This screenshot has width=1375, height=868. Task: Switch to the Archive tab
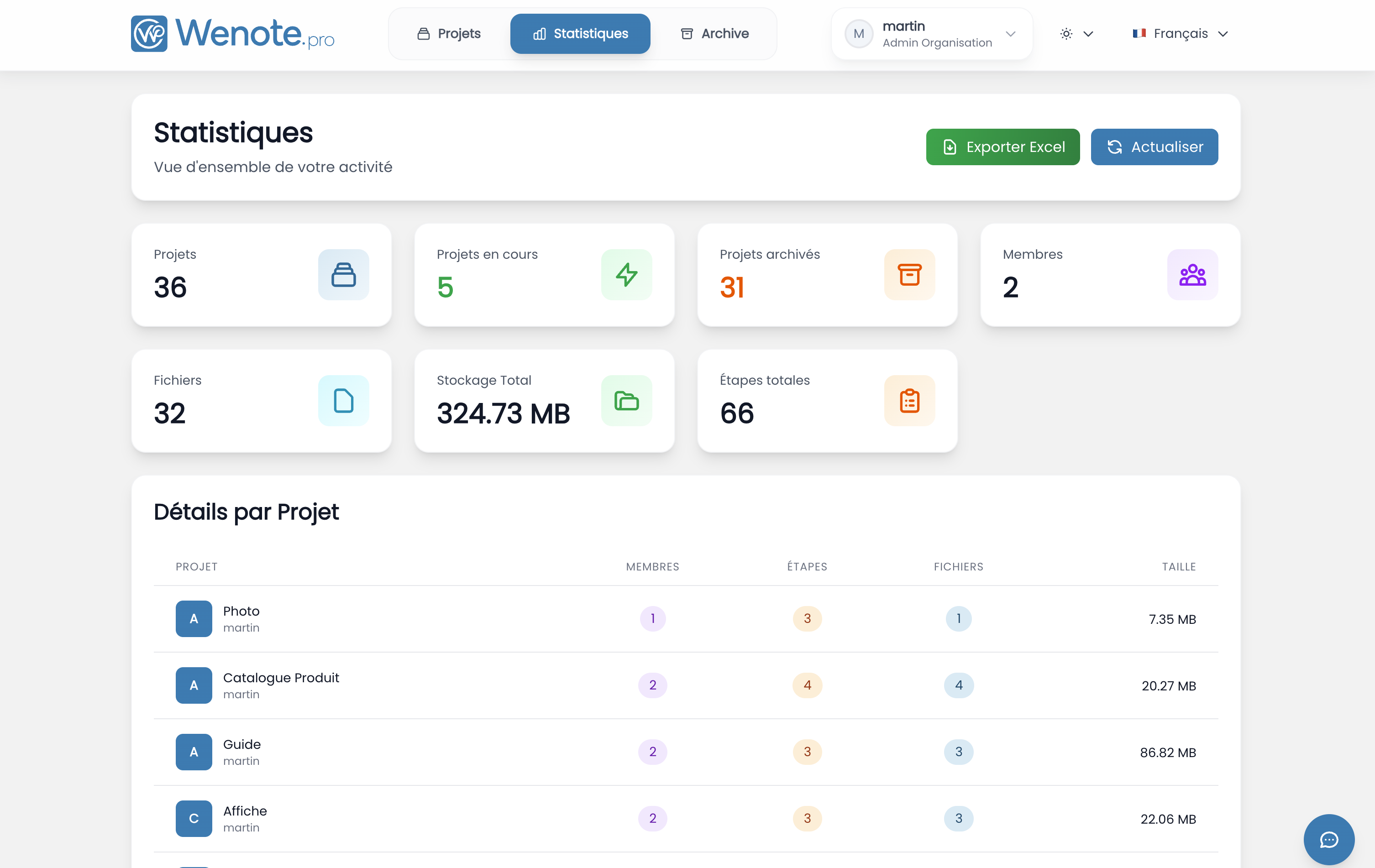[x=714, y=34]
